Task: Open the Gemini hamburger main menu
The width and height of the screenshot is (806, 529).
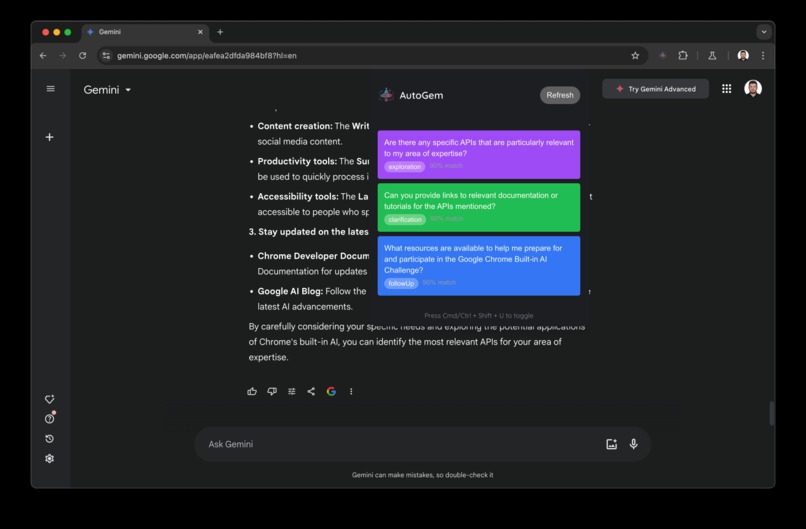Action: [50, 89]
